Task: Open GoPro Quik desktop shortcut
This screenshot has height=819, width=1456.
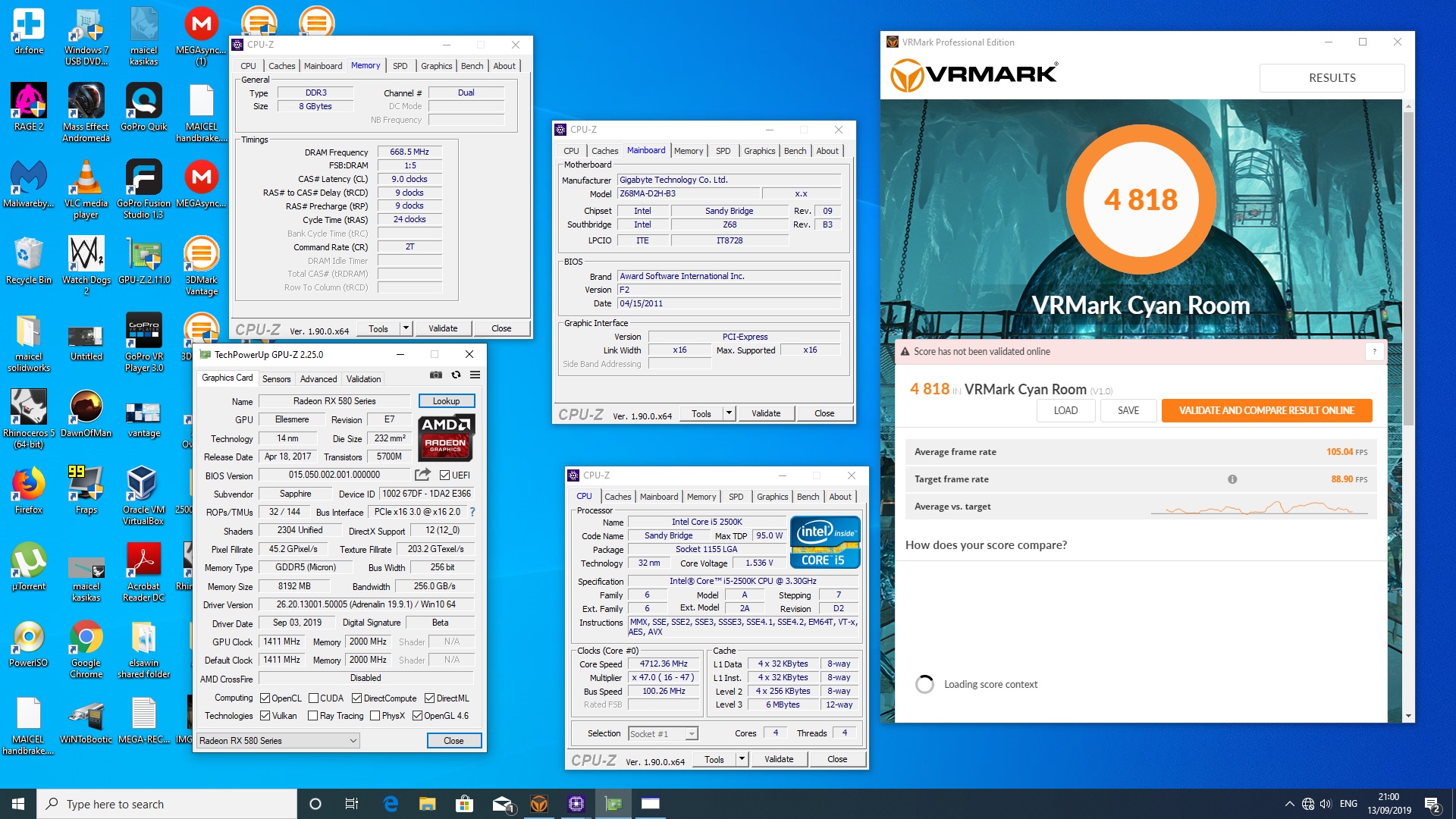Action: point(143,108)
